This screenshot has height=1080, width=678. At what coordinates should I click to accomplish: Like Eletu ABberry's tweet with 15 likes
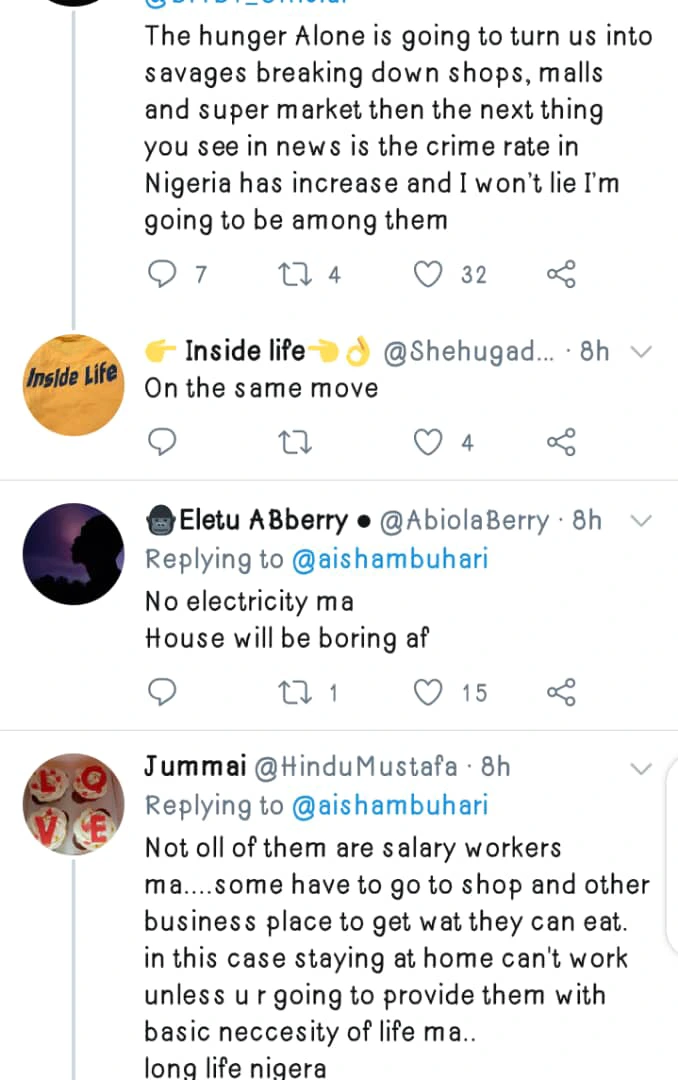427,692
